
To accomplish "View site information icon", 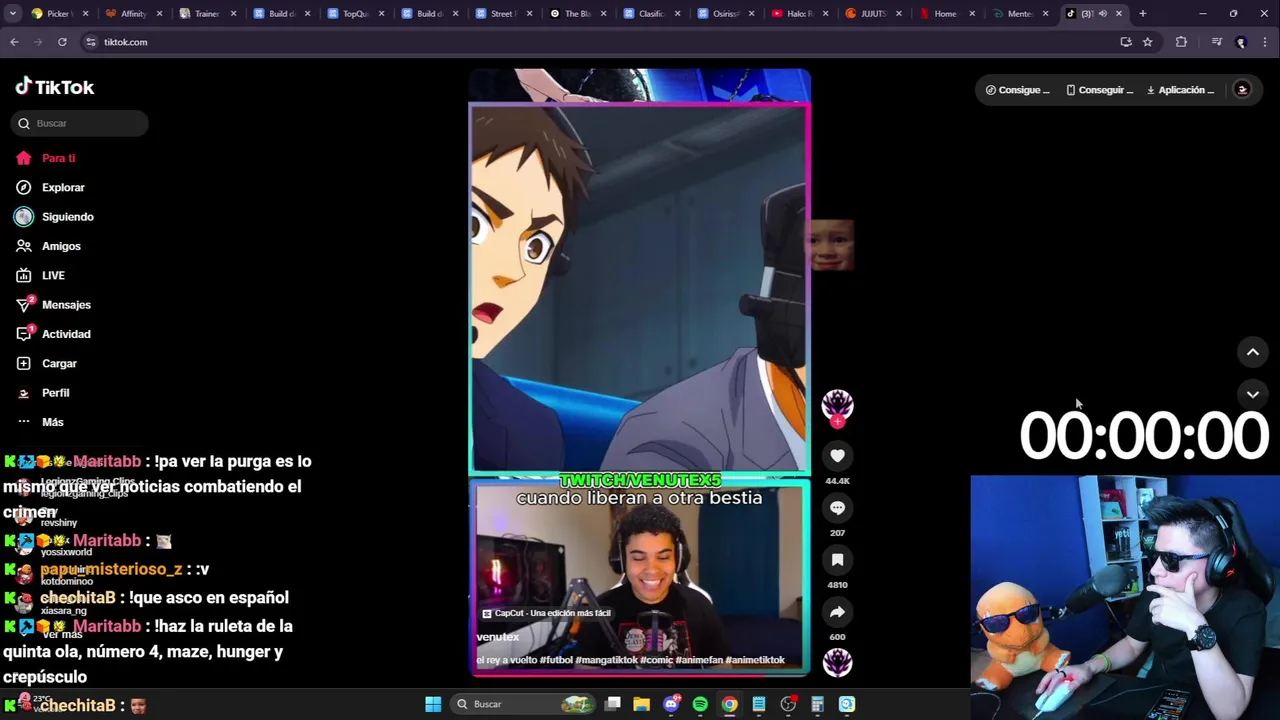I will (x=91, y=42).
